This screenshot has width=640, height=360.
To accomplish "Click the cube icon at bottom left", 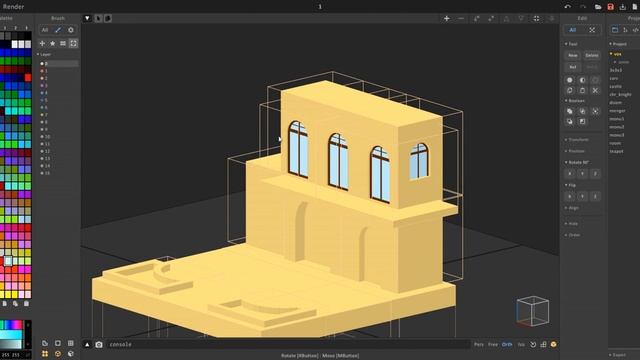I will pos(71,353).
